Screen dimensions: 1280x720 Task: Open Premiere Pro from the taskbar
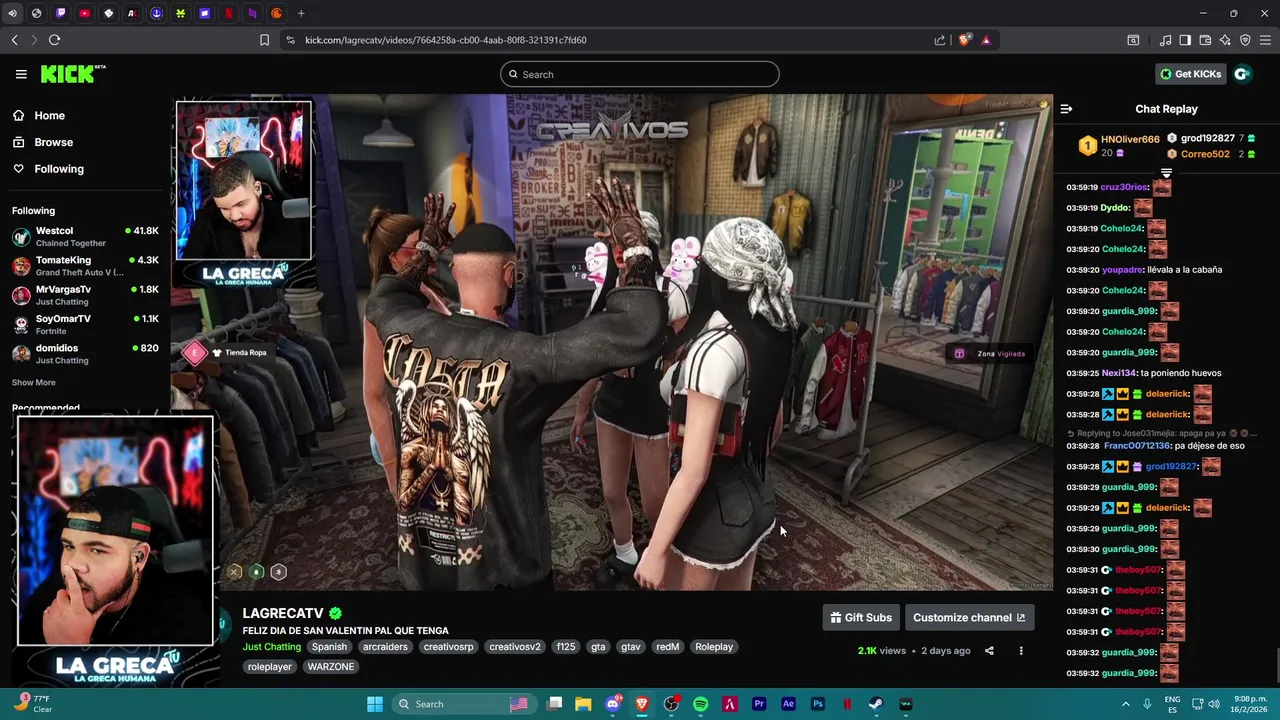tap(759, 704)
